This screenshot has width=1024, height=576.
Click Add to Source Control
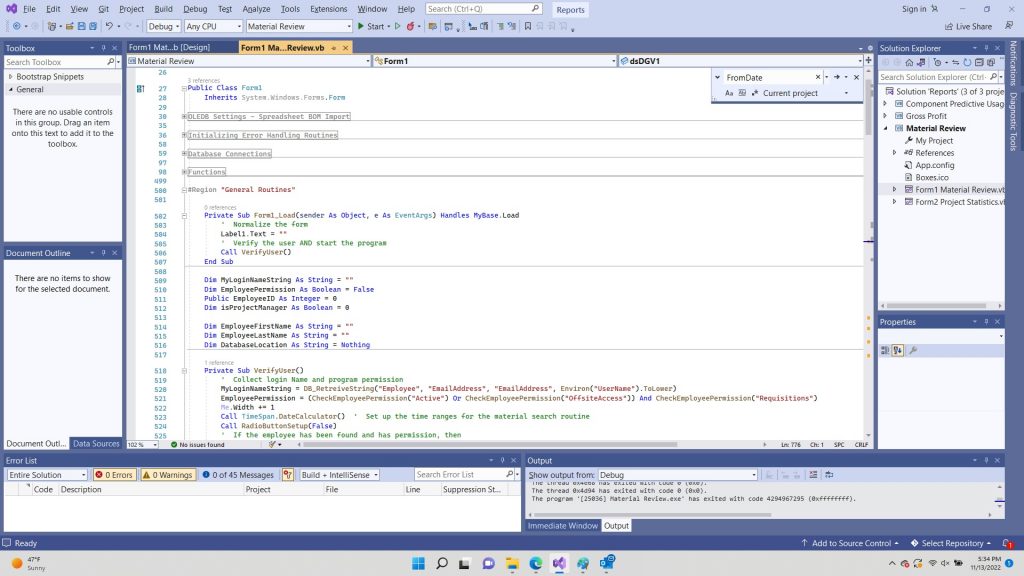click(x=851, y=543)
